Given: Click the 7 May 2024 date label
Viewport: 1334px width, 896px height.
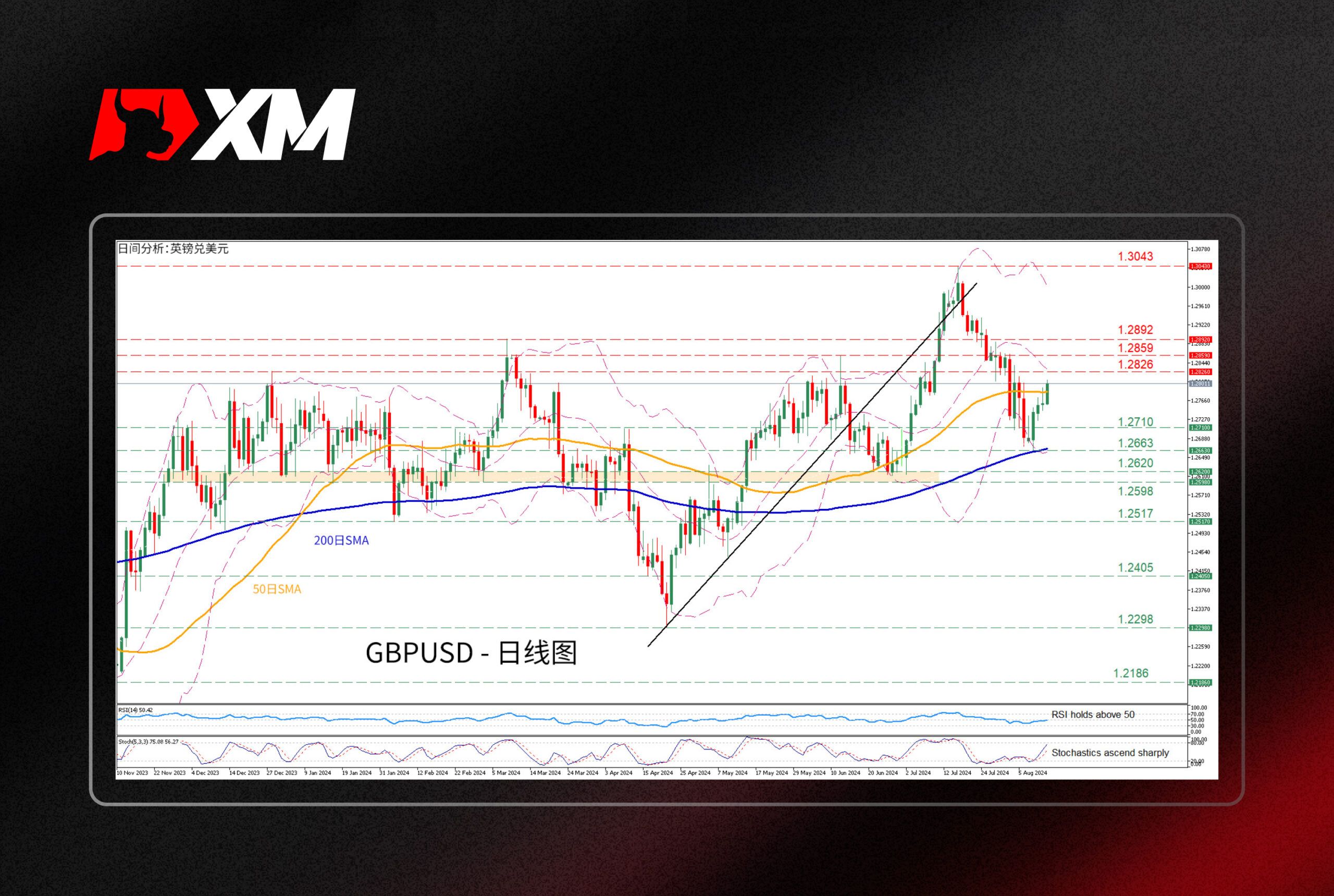Looking at the screenshot, I should click(x=732, y=773).
